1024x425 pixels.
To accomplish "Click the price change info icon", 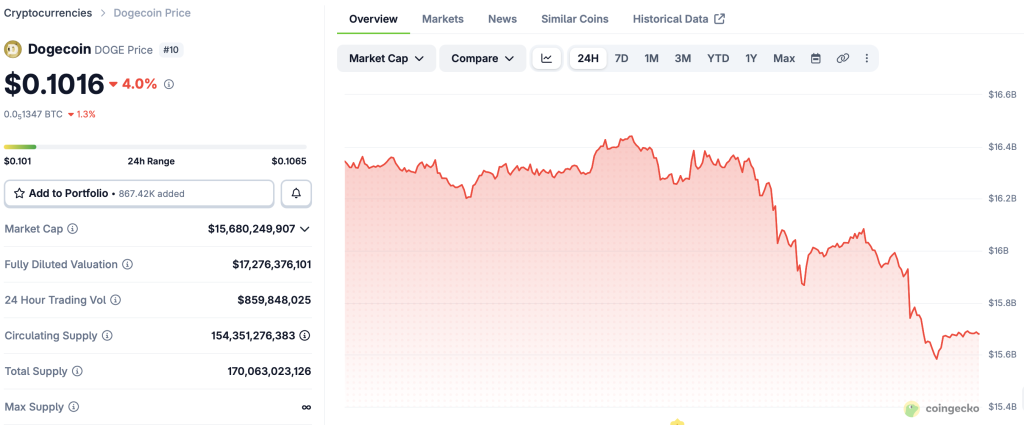I will (x=168, y=84).
